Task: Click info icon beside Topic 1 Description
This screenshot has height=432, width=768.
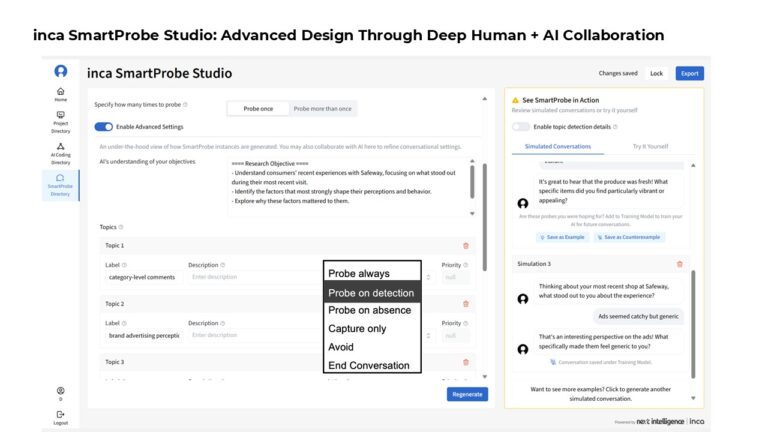Action: tap(223, 265)
